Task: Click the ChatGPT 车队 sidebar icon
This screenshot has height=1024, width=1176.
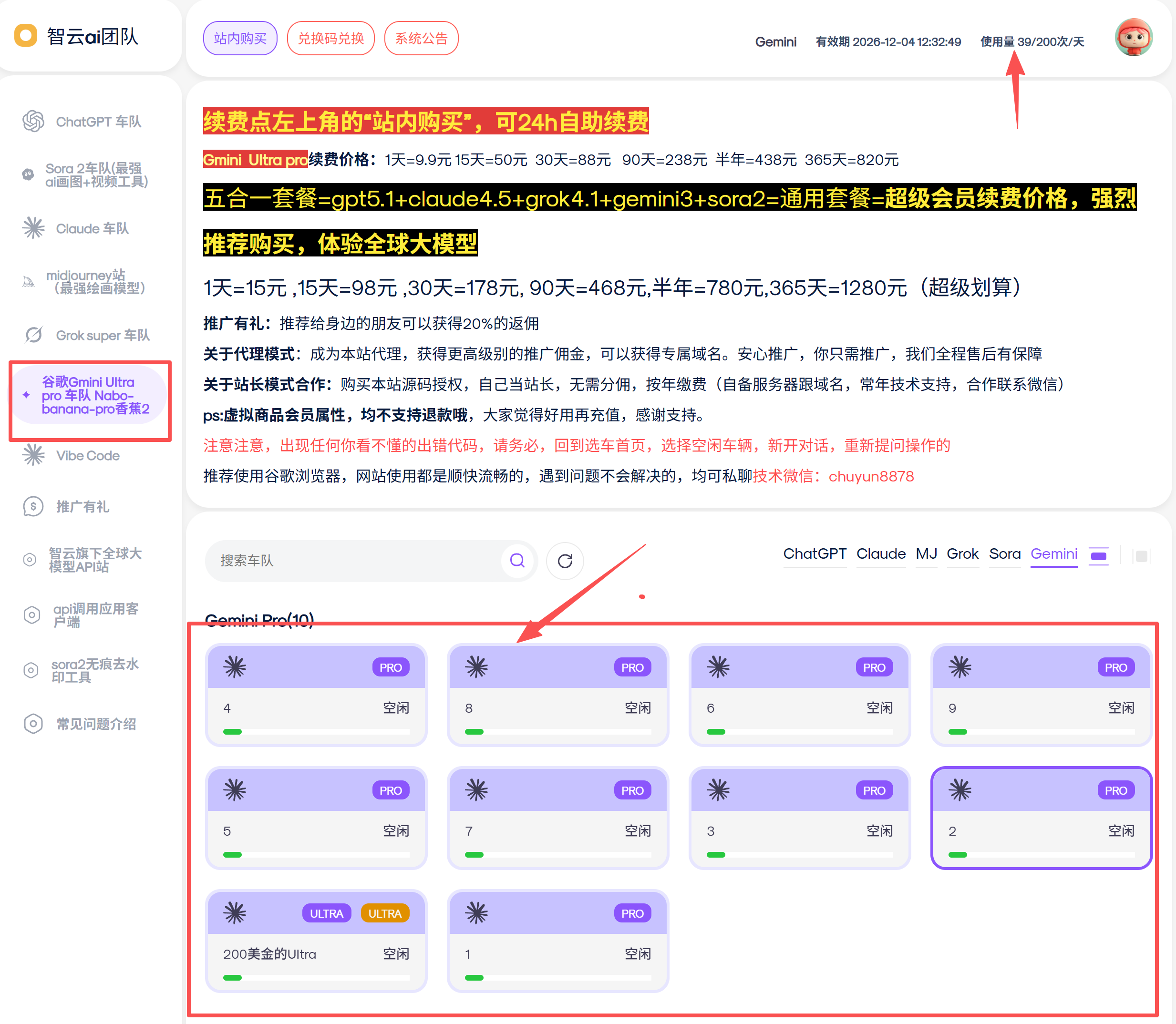Action: 33,122
